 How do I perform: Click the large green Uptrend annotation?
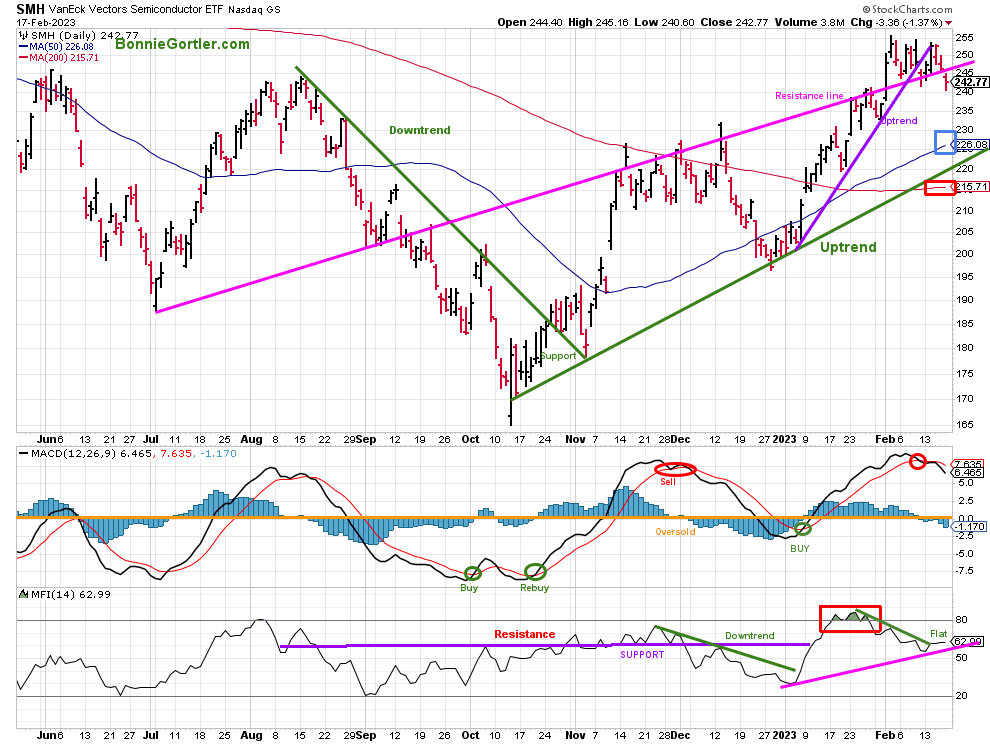[x=848, y=247]
